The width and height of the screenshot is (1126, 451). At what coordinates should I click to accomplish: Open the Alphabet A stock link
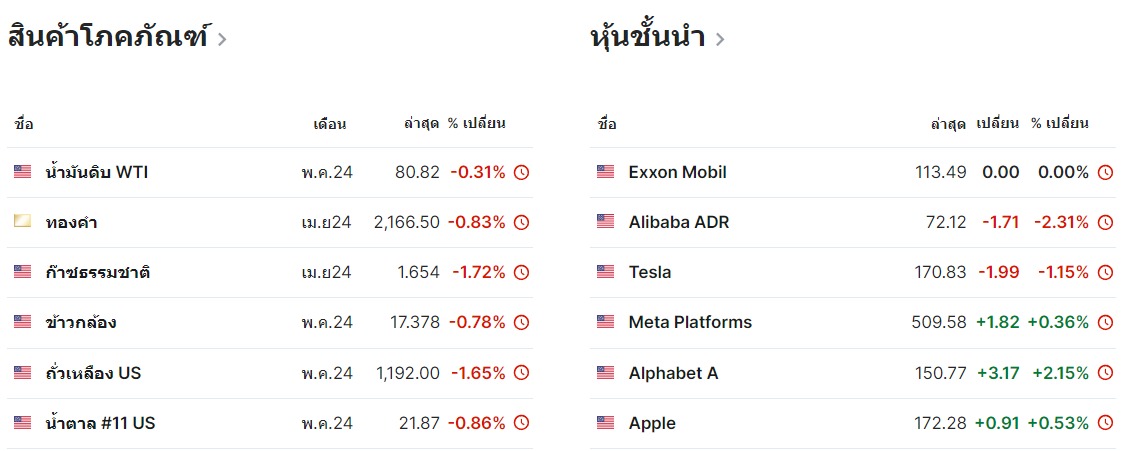(673, 373)
